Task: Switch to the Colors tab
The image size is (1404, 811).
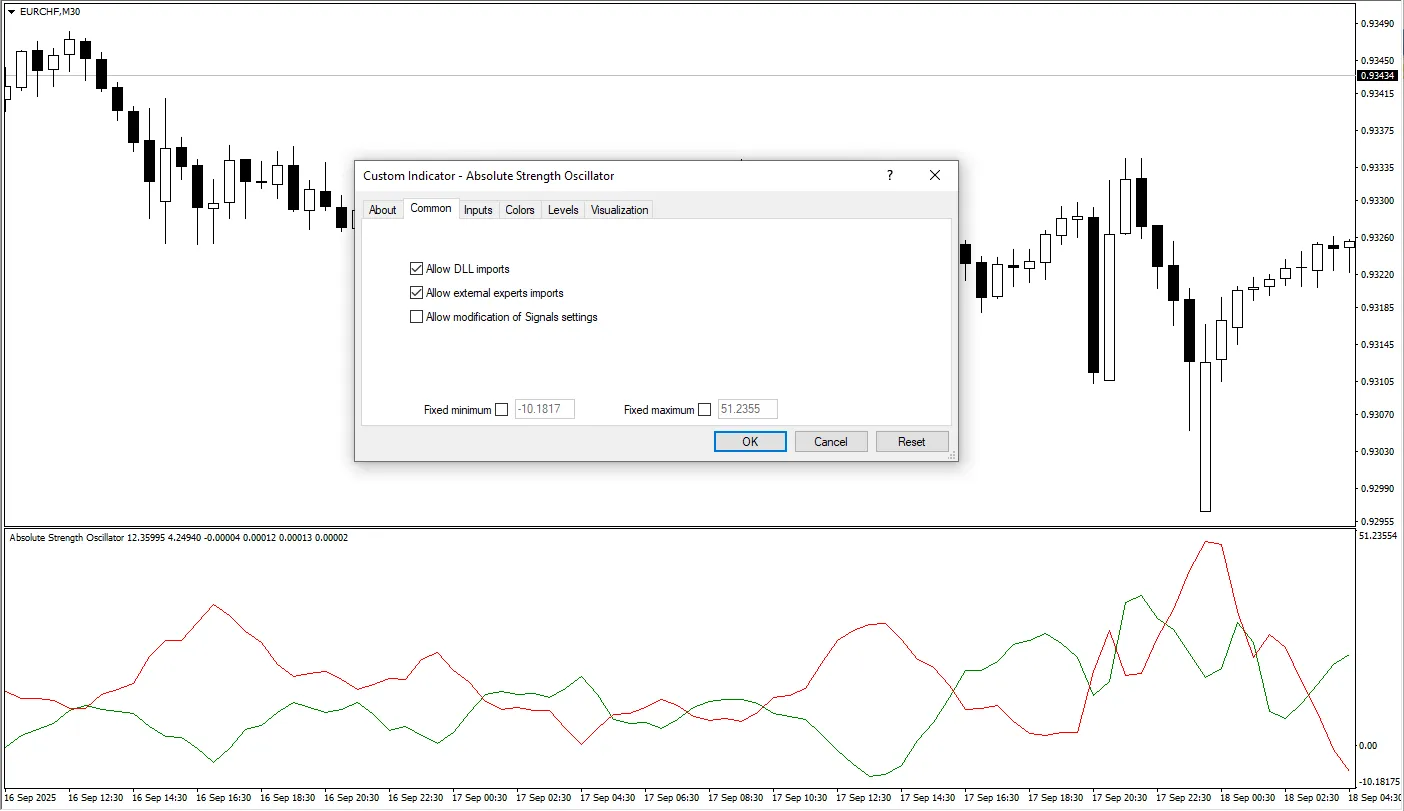Action: click(x=520, y=209)
